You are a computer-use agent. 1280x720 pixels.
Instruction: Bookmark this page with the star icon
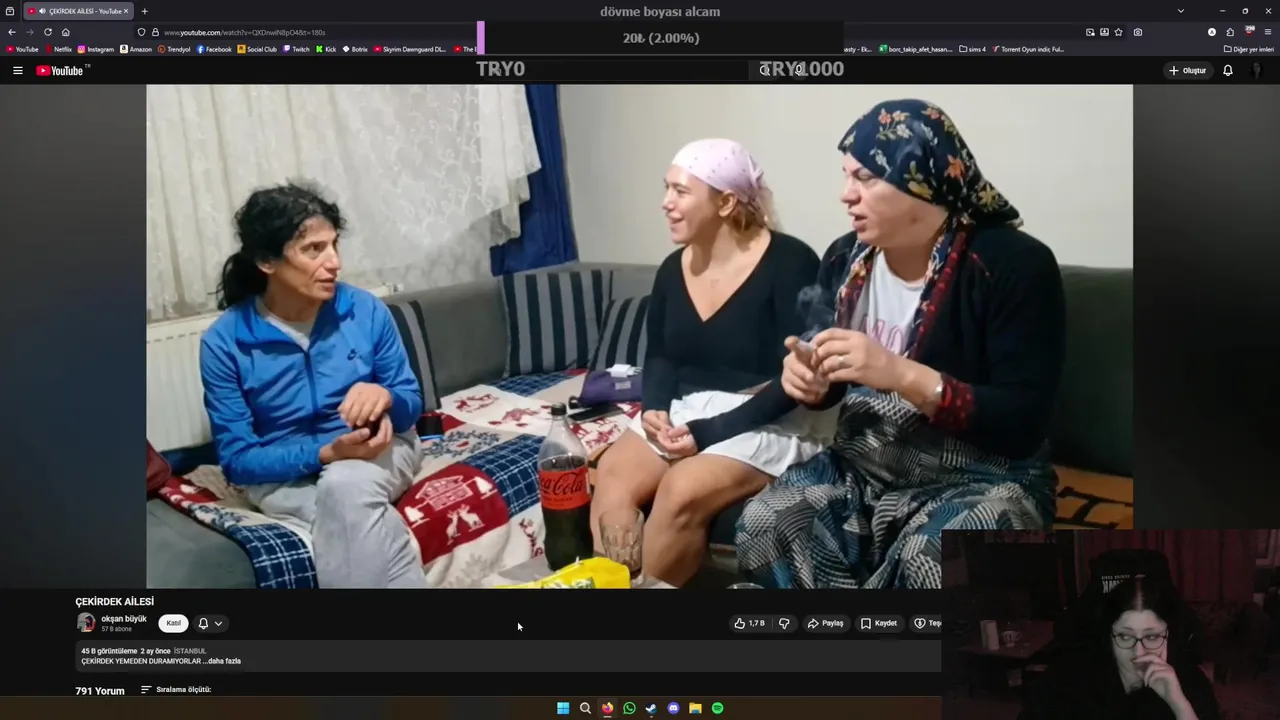pos(1118,32)
